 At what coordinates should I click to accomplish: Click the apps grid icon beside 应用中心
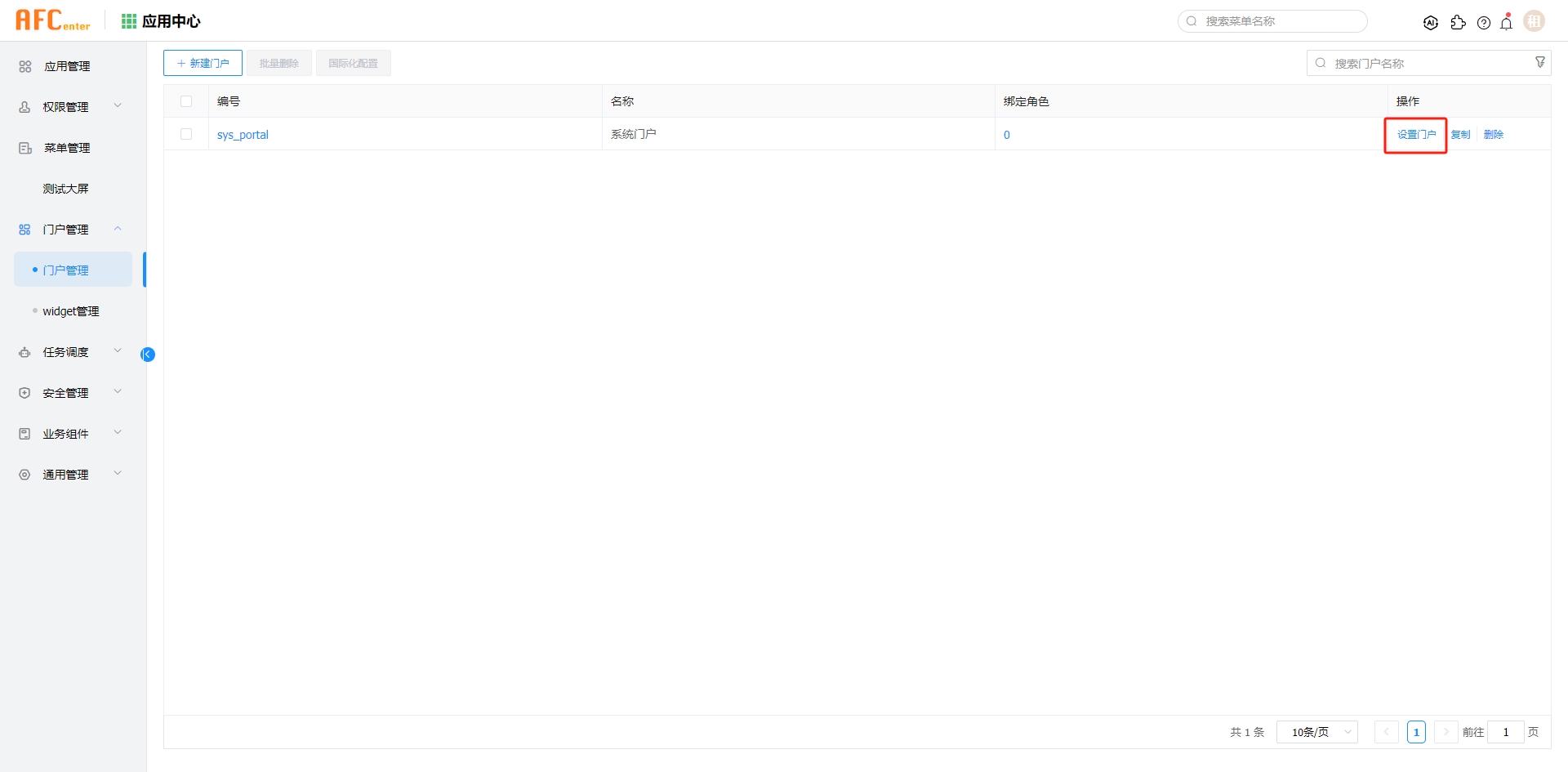tap(128, 20)
